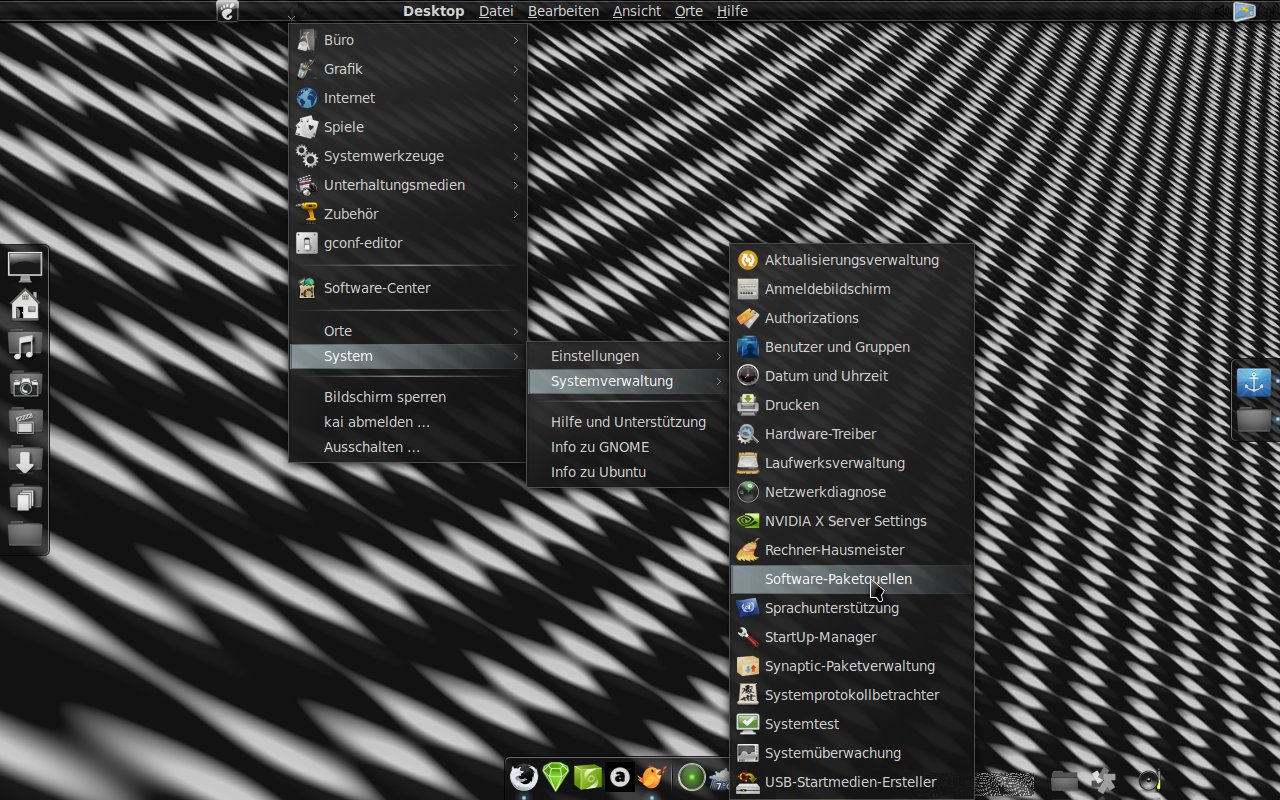Open the Ansicht menu in top bar
Viewport: 1280px width, 800px height.
(637, 11)
